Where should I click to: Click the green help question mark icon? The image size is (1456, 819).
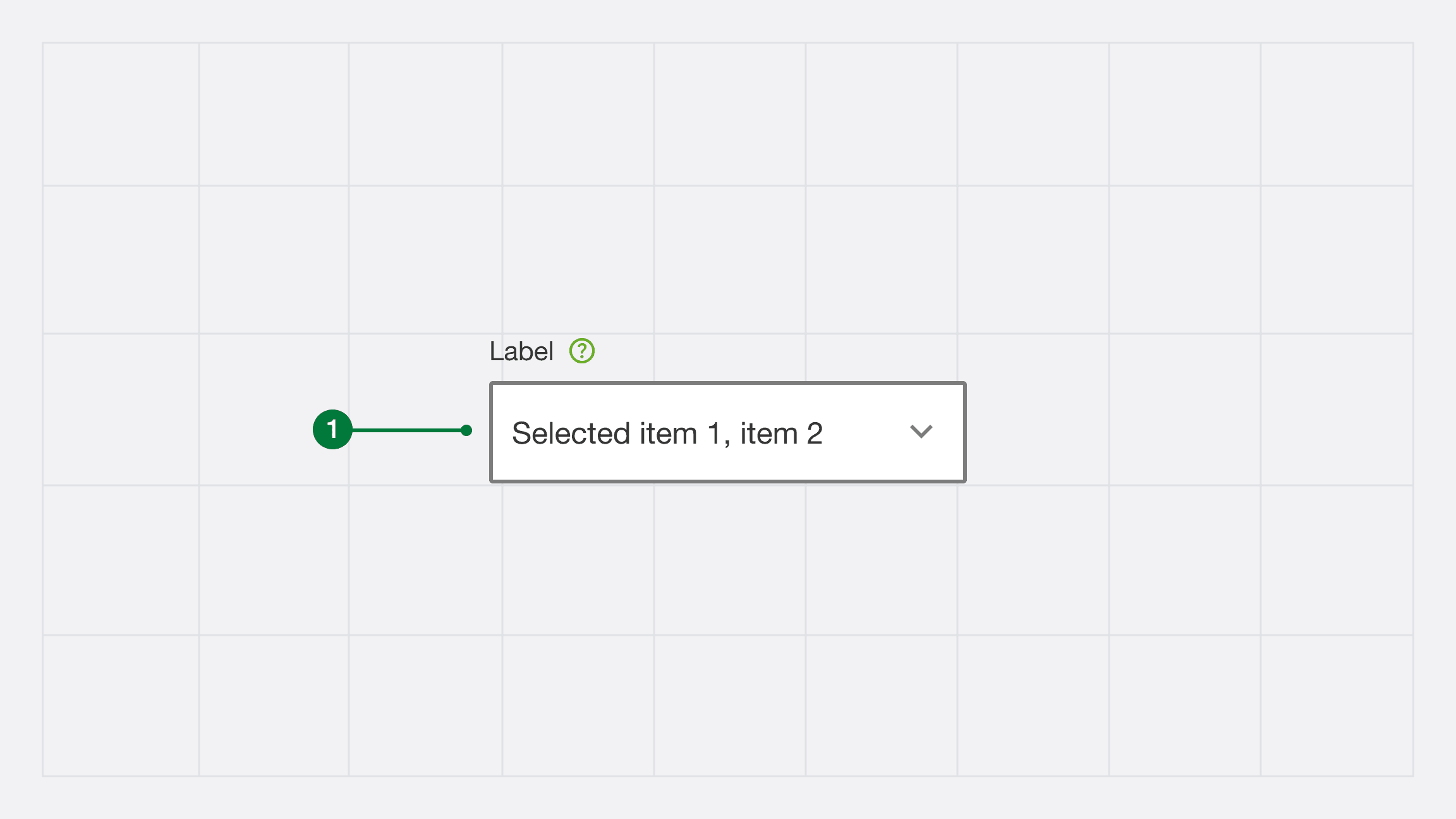[x=581, y=351]
